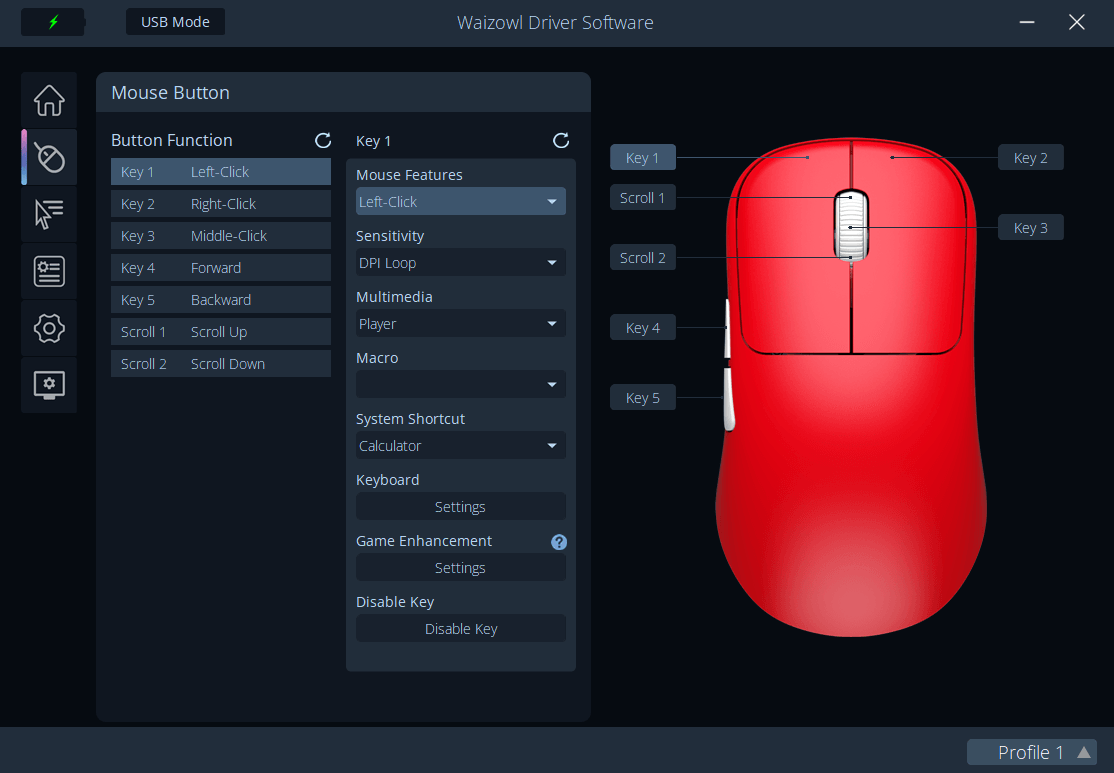This screenshot has height=773, width=1114.
Task: Open the Mouse Features Left-Click dropdown
Action: 460,201
